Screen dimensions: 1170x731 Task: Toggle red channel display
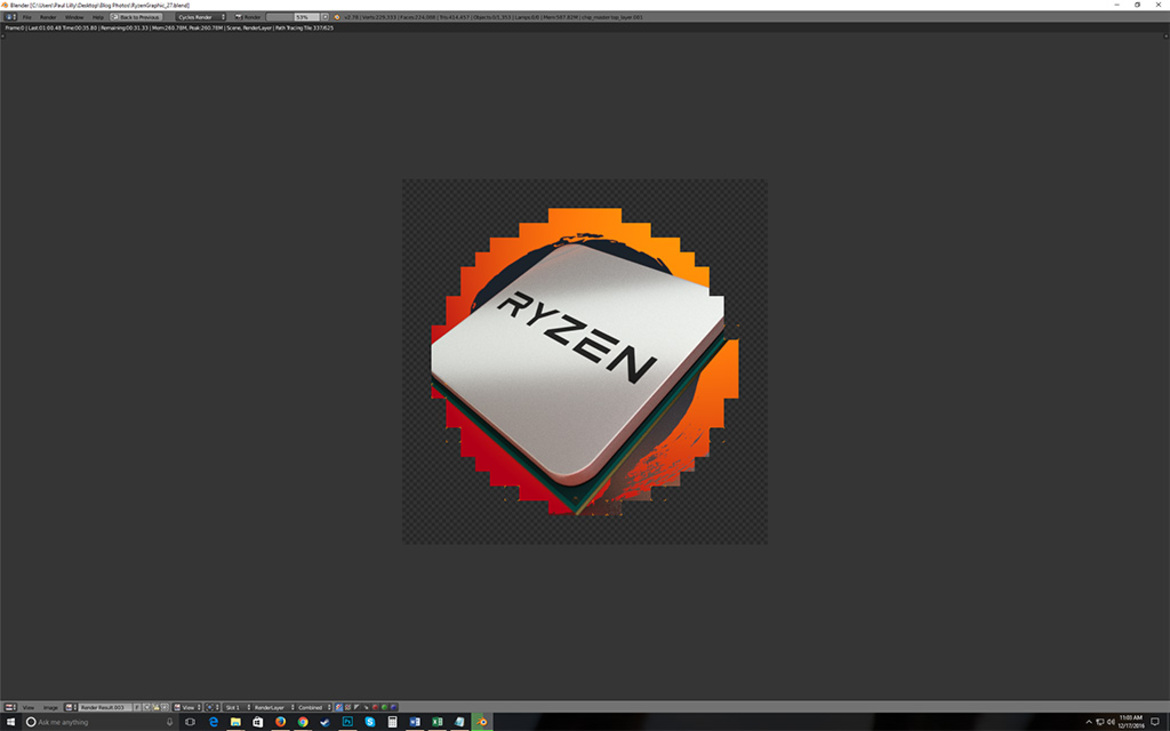pos(375,707)
